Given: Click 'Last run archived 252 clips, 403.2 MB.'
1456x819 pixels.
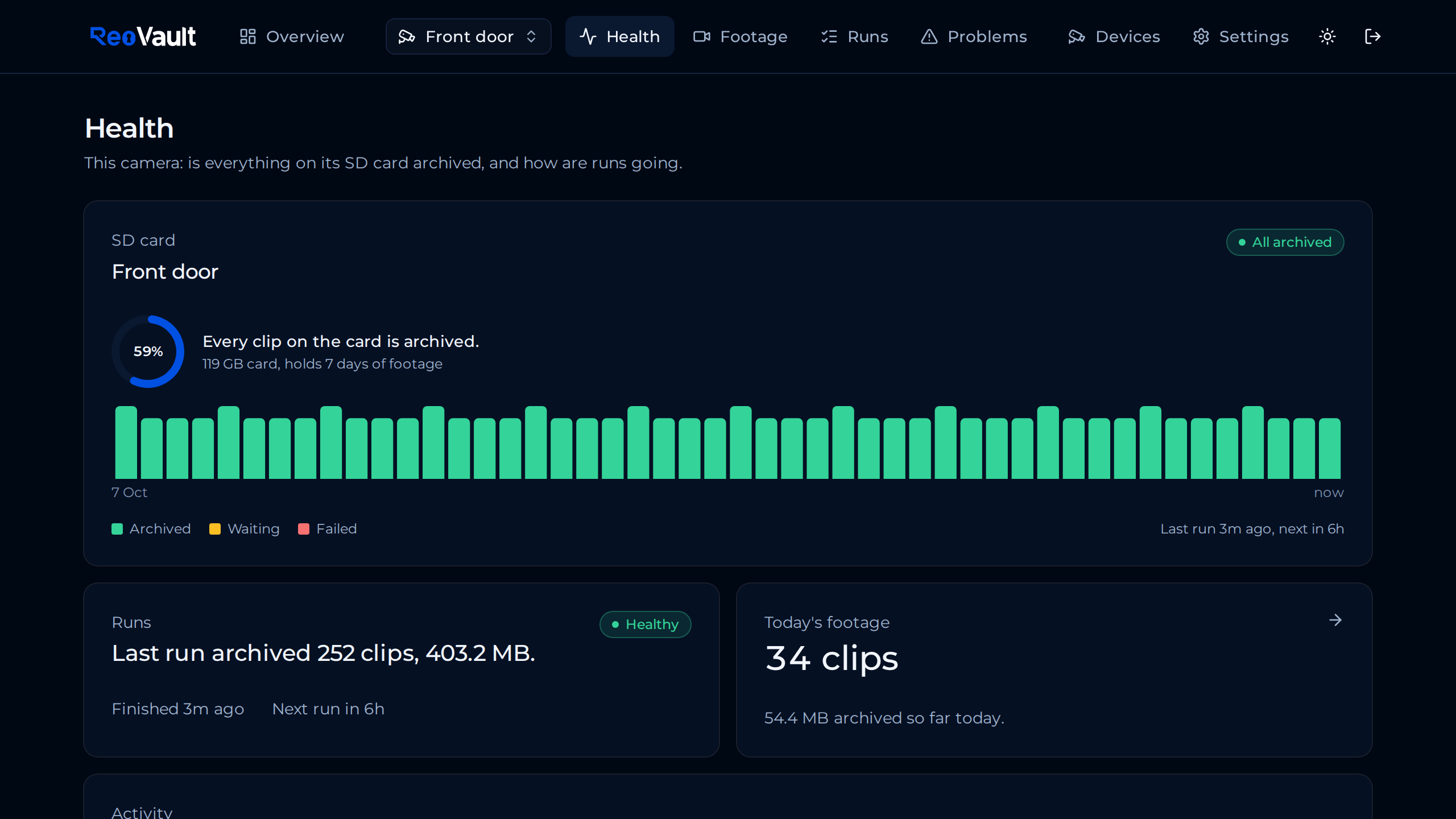Looking at the screenshot, I should (x=324, y=653).
